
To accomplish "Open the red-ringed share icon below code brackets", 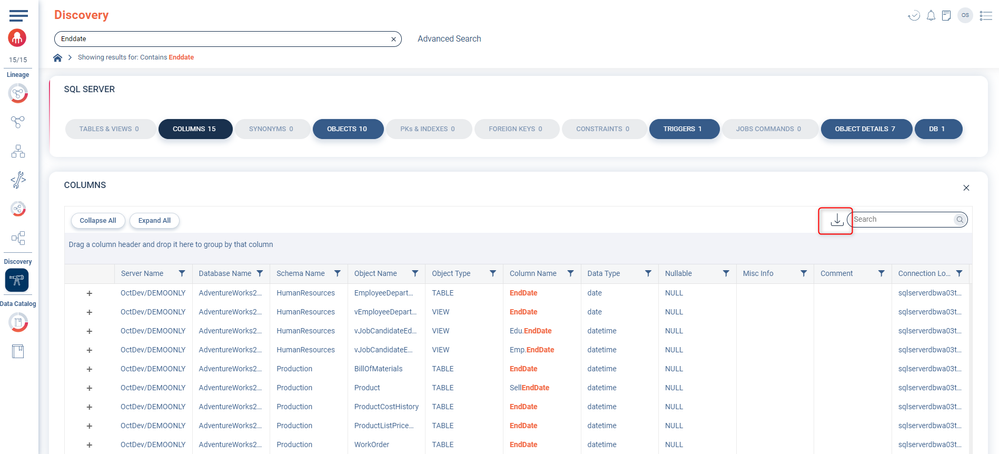I will 18,209.
